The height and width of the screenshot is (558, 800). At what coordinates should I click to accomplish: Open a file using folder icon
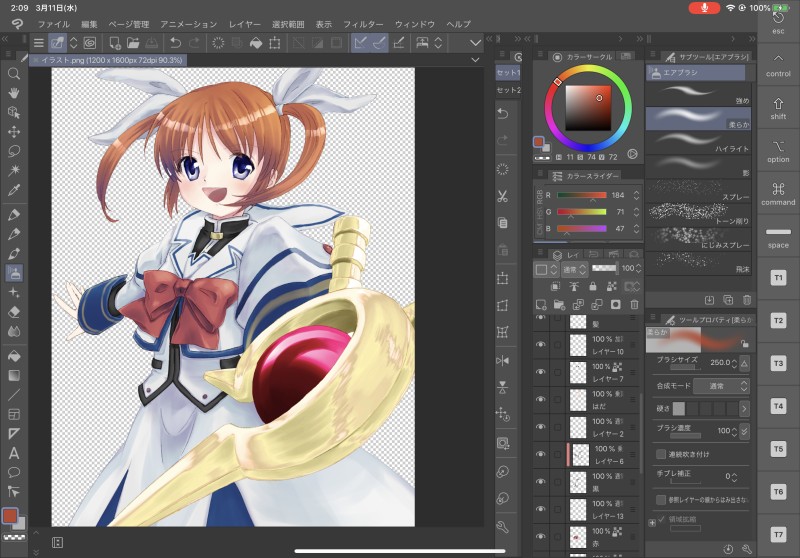tap(133, 43)
